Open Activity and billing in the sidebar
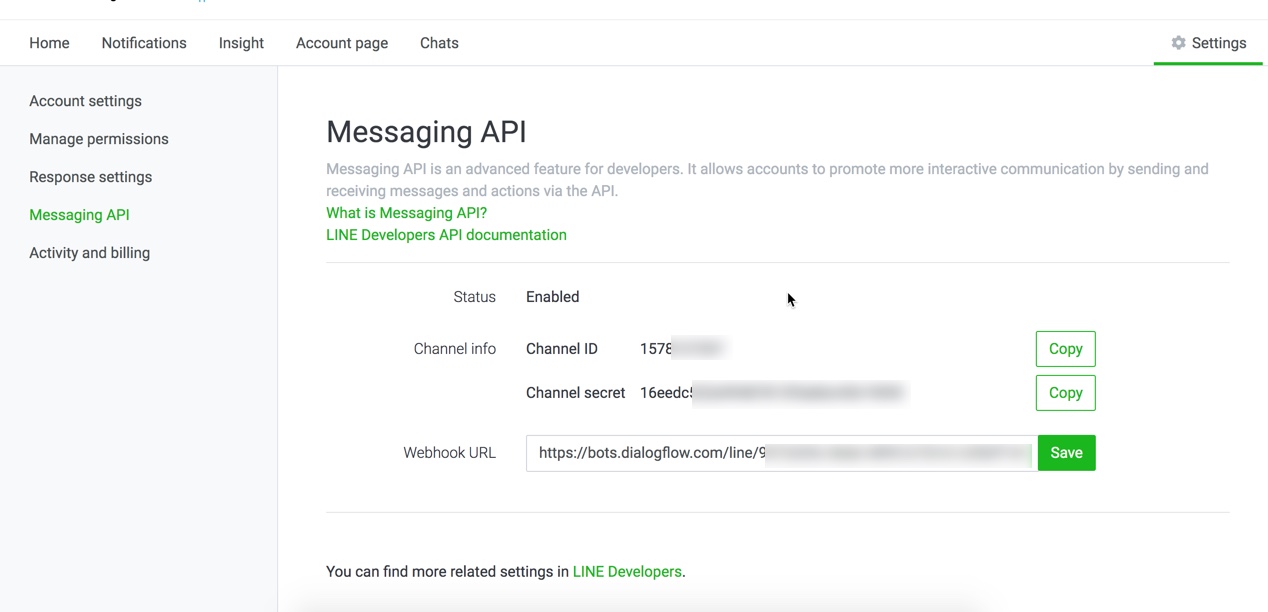The width and height of the screenshot is (1268, 612). point(89,253)
